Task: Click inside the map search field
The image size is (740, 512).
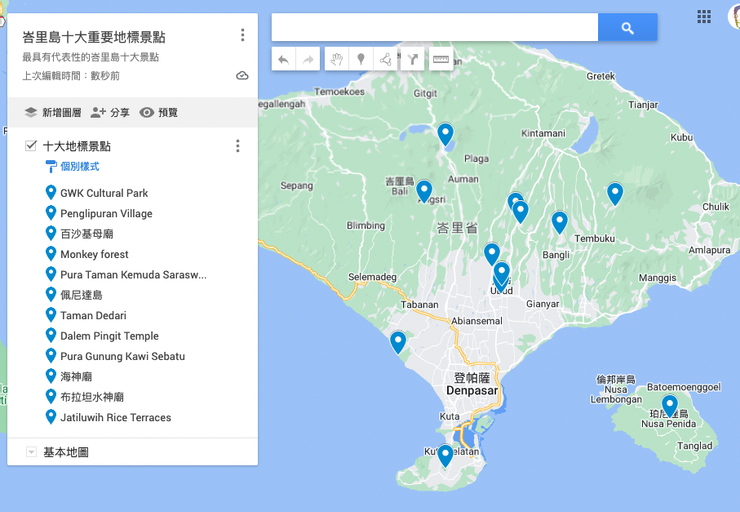Action: click(x=435, y=28)
